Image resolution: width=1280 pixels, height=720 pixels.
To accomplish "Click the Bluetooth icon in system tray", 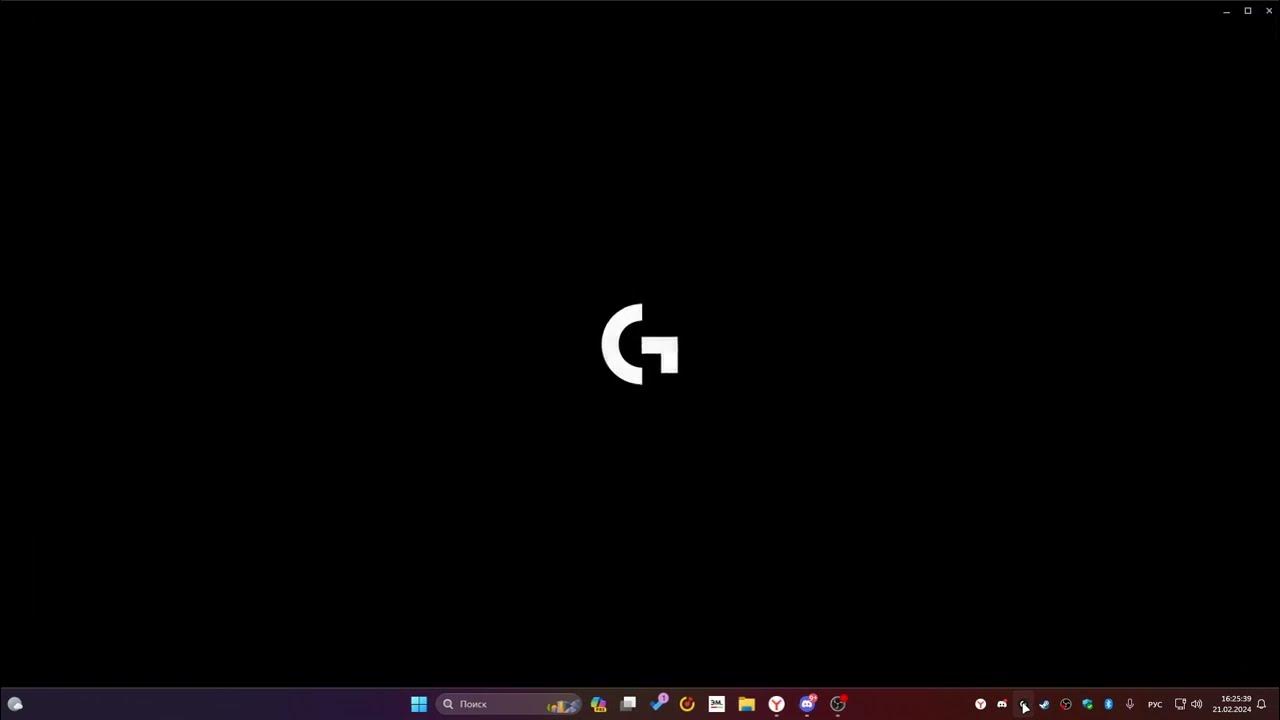I will (1108, 704).
